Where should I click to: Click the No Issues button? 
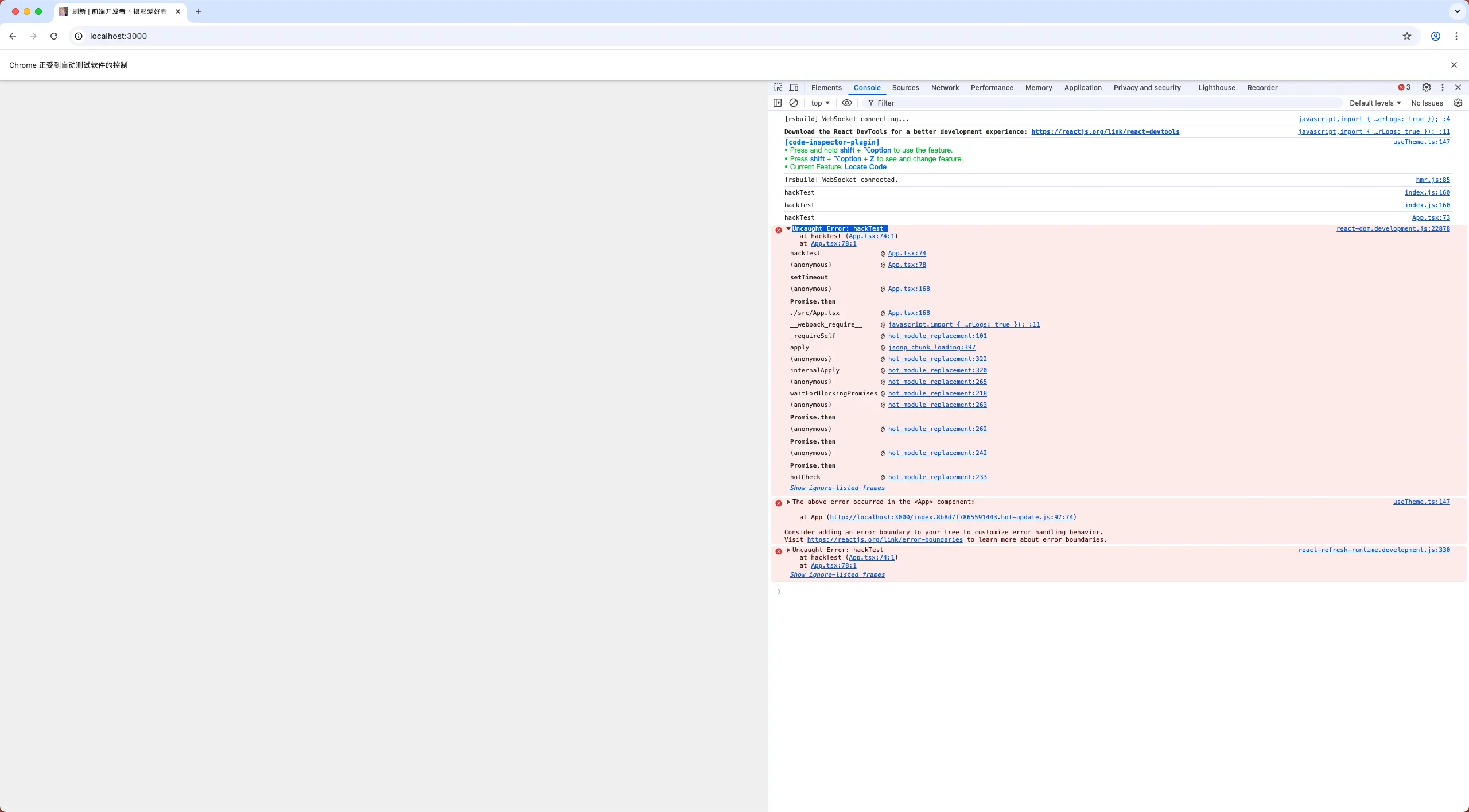click(x=1427, y=103)
